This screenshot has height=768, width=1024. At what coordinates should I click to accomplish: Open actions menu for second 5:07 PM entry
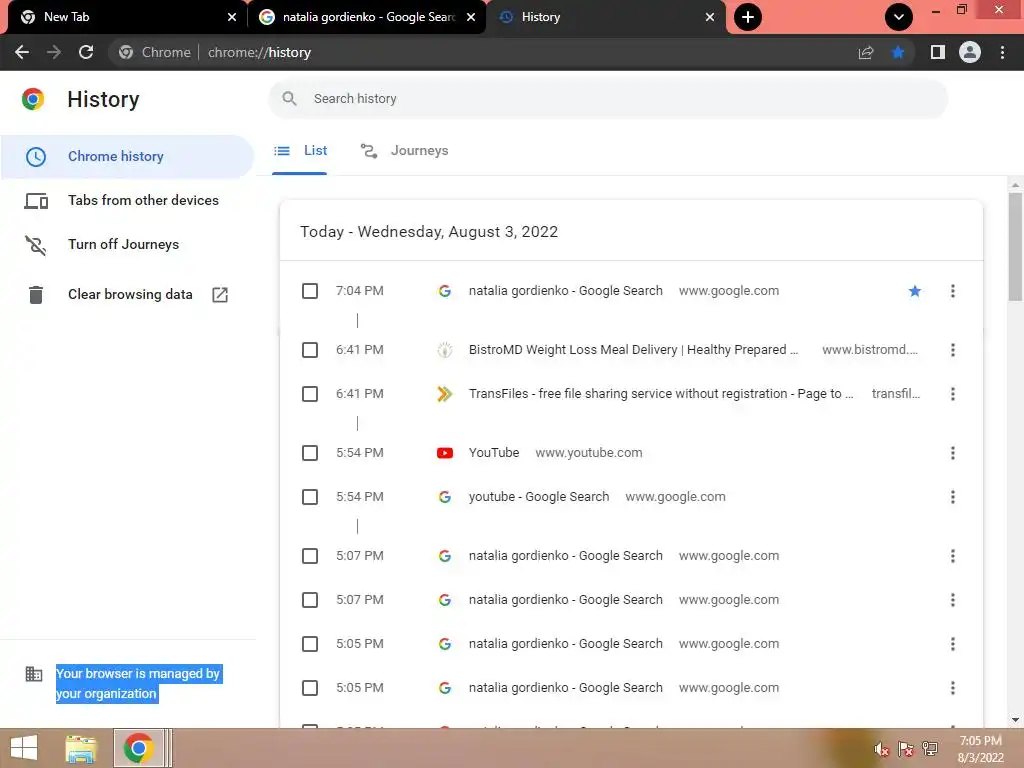point(953,600)
